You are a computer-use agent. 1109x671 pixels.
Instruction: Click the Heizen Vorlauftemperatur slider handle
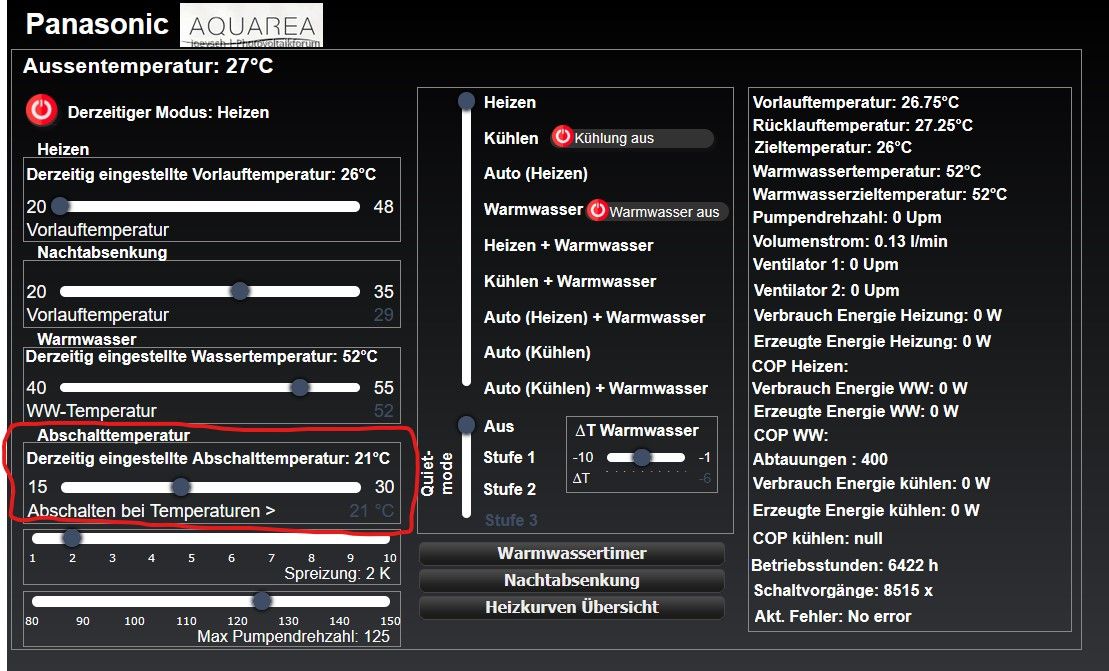click(x=61, y=206)
